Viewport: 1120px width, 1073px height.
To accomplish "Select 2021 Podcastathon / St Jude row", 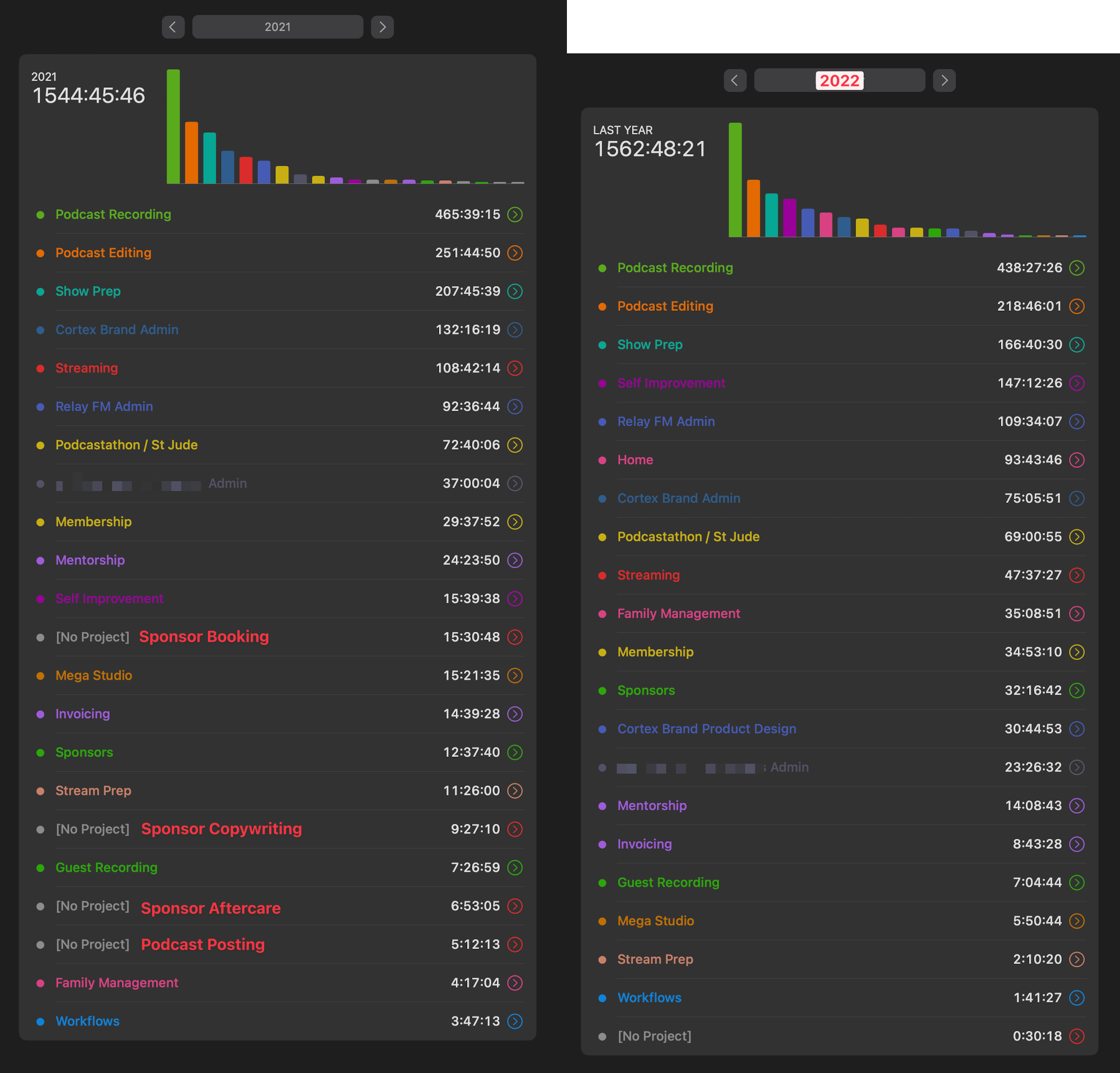I will coord(127,445).
